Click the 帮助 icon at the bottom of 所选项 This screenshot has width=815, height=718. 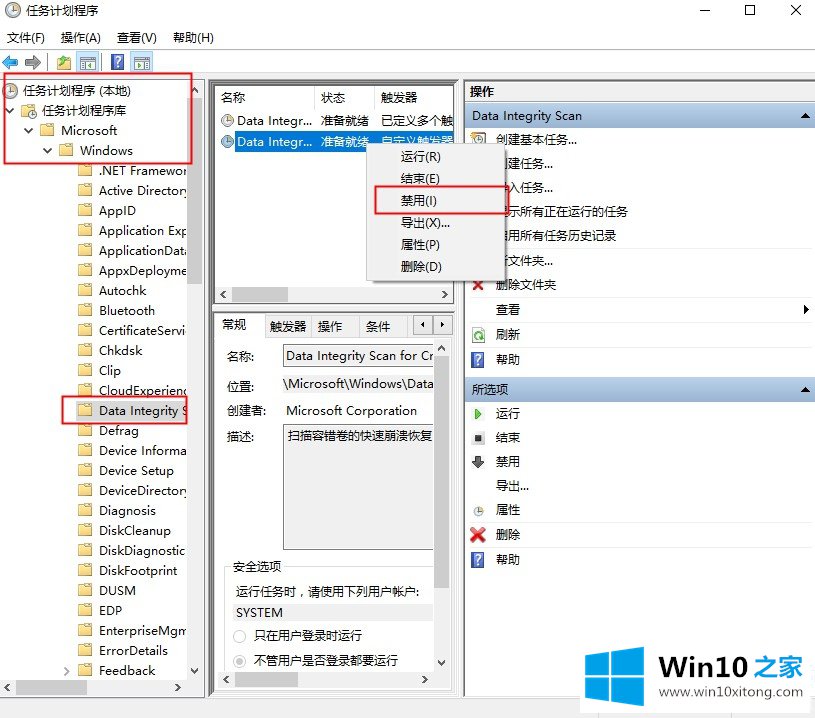[x=478, y=559]
